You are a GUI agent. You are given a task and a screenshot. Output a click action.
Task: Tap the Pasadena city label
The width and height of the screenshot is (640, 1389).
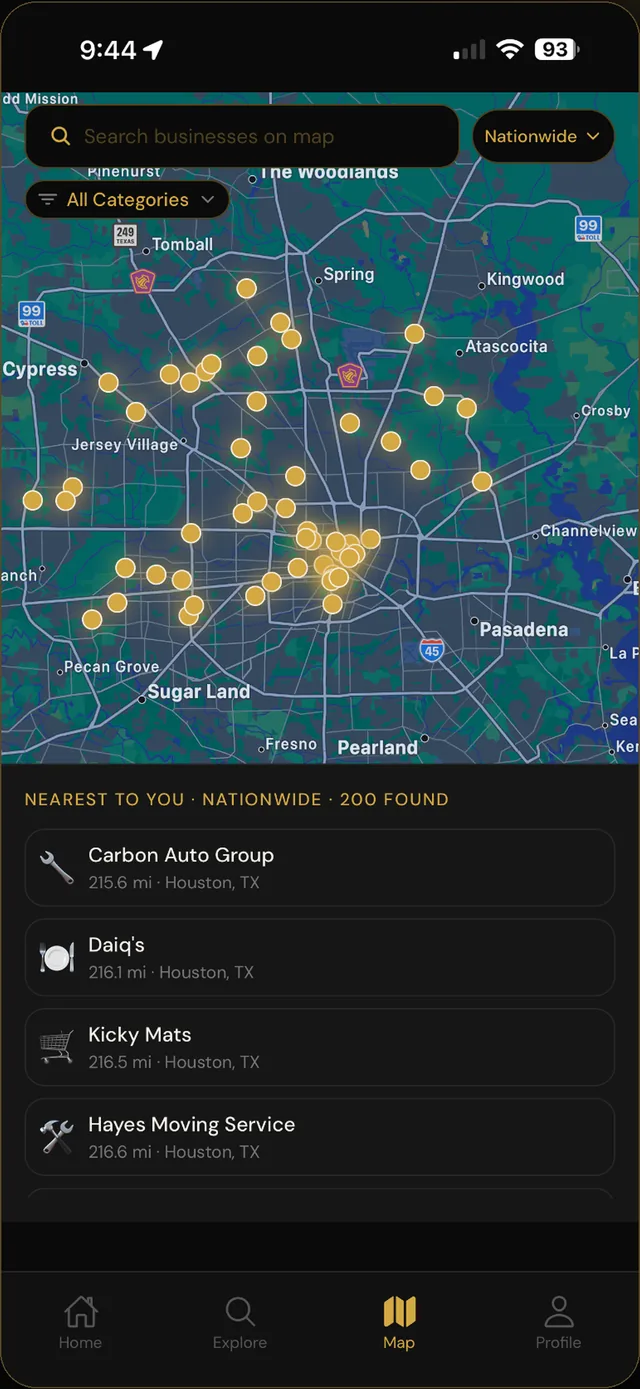coord(524,630)
